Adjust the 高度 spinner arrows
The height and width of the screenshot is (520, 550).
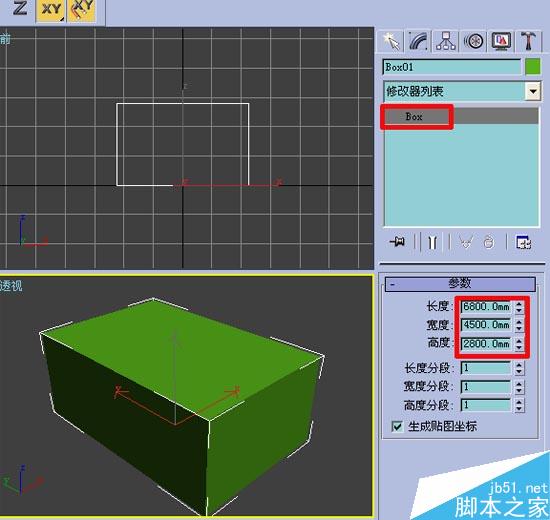[x=519, y=344]
